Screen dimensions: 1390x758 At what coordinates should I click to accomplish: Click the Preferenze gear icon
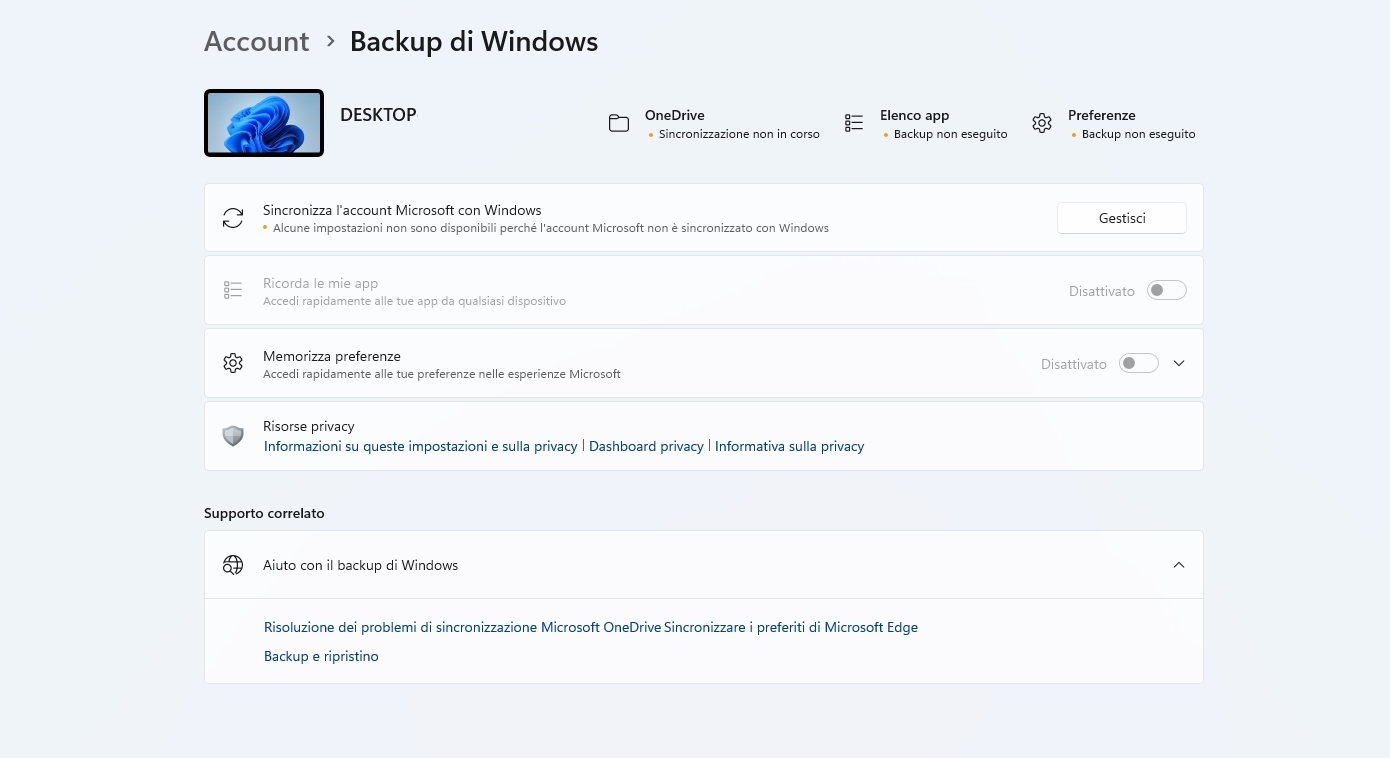click(x=1042, y=123)
